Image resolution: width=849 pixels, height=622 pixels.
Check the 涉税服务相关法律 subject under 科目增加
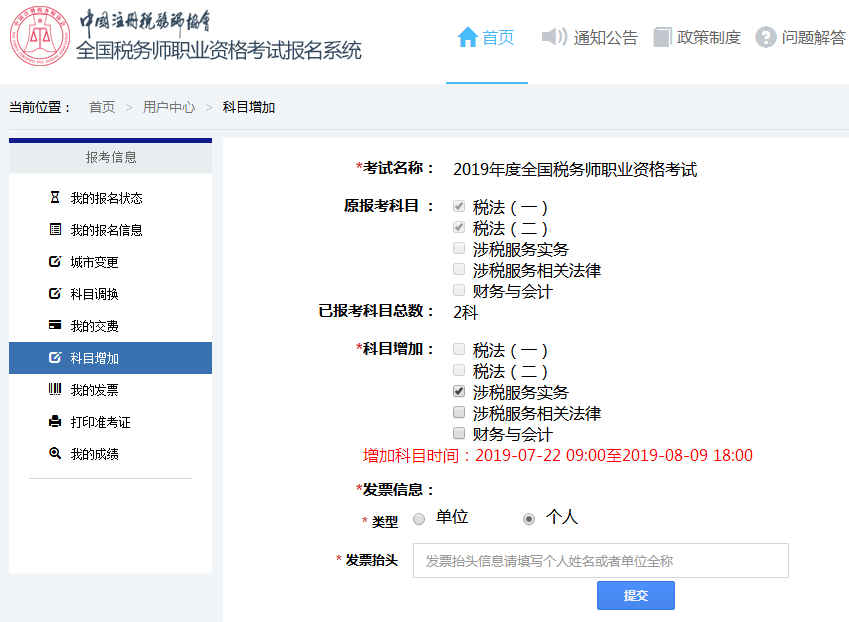(458, 412)
